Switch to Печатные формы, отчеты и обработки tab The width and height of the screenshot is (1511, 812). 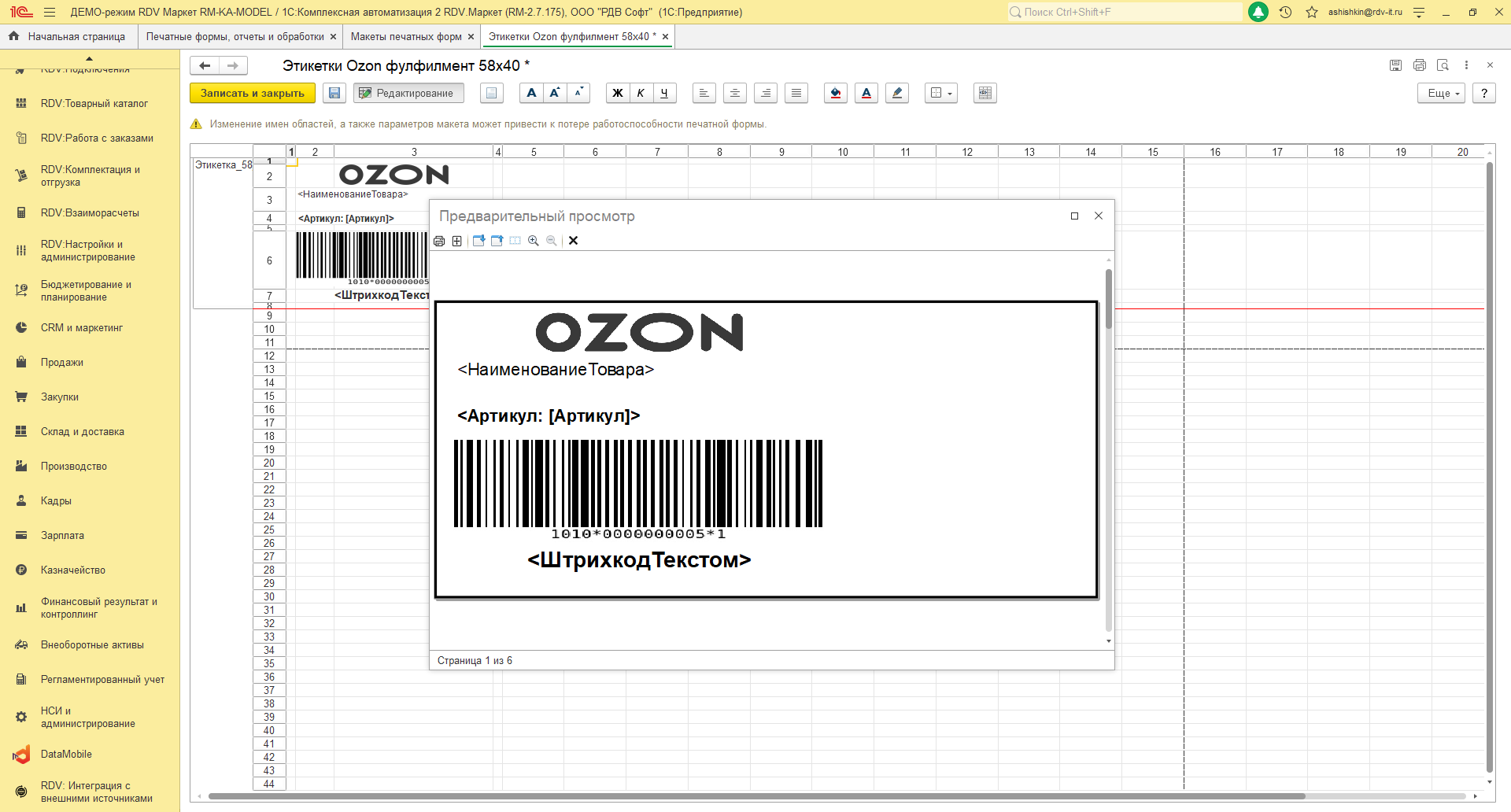[x=235, y=36]
